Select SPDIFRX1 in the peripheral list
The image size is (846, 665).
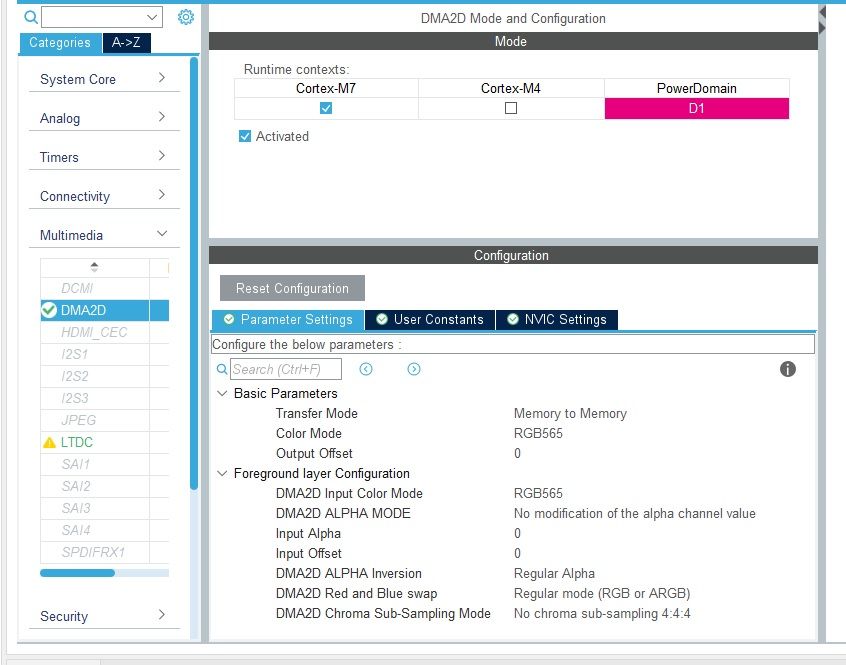(94, 552)
